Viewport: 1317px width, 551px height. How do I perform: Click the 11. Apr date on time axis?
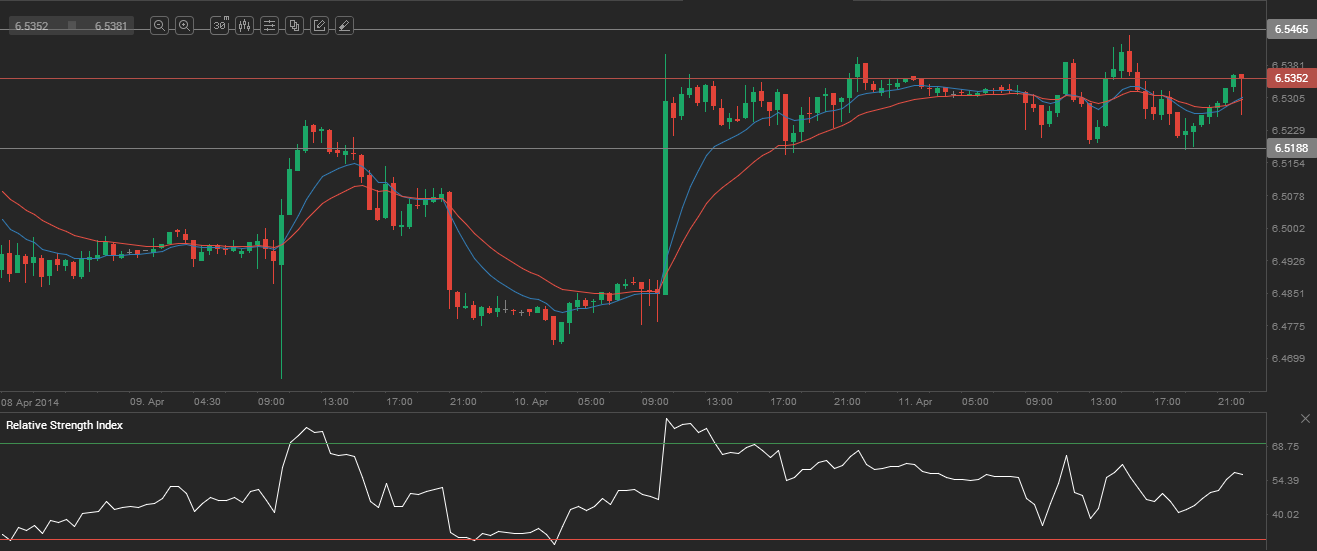pyautogui.click(x=916, y=401)
